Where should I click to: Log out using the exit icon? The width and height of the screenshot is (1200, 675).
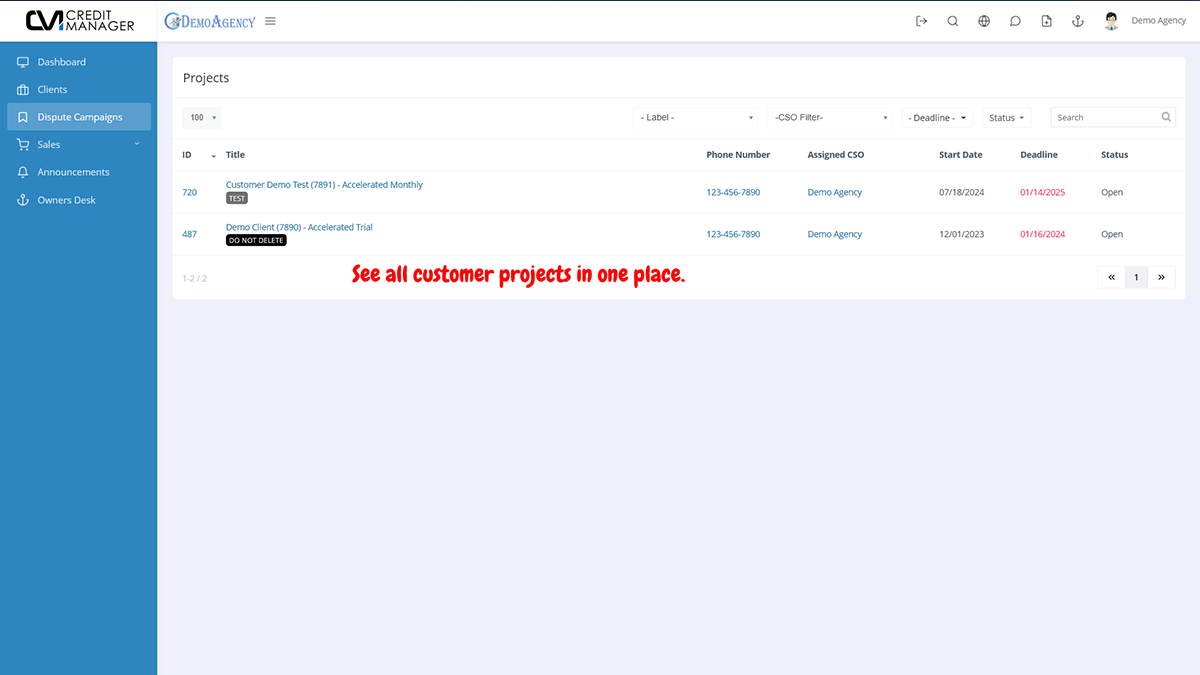click(921, 20)
